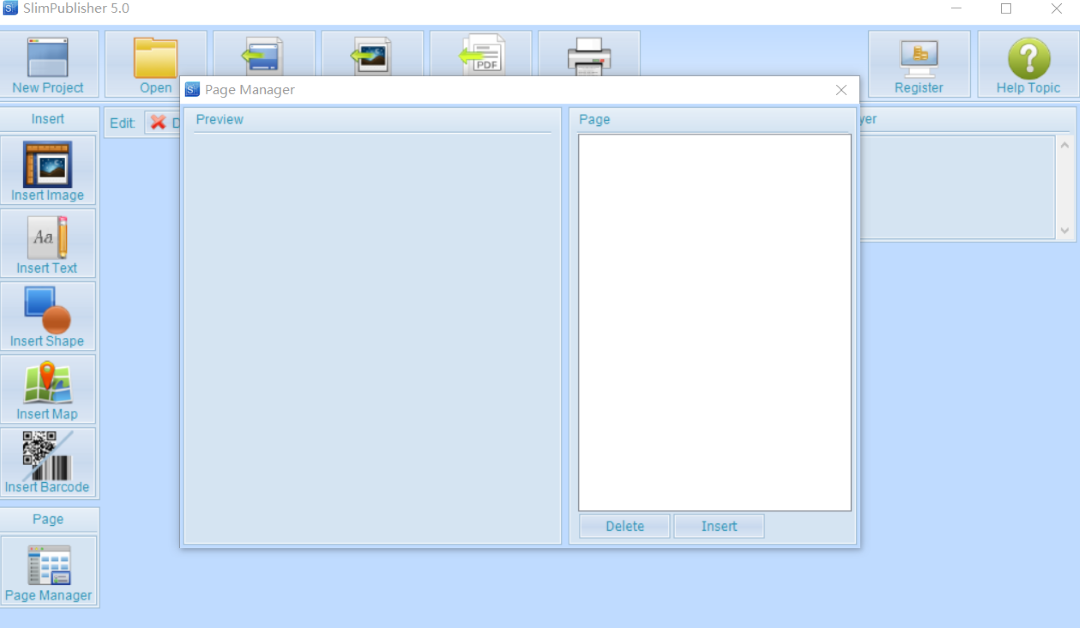This screenshot has height=628, width=1080.
Task: Click the Insert Barcode icon
Action: pyautogui.click(x=48, y=462)
